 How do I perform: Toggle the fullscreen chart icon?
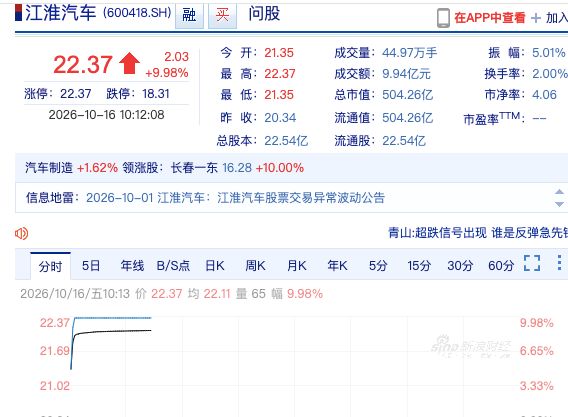[532, 263]
